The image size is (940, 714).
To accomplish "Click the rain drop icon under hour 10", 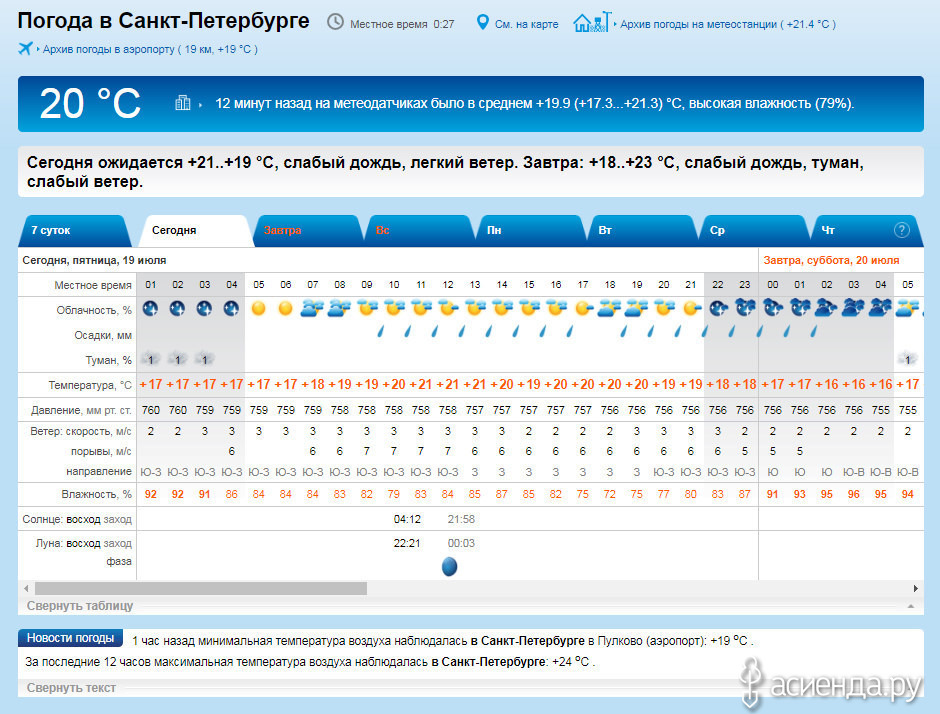I will point(381,330).
